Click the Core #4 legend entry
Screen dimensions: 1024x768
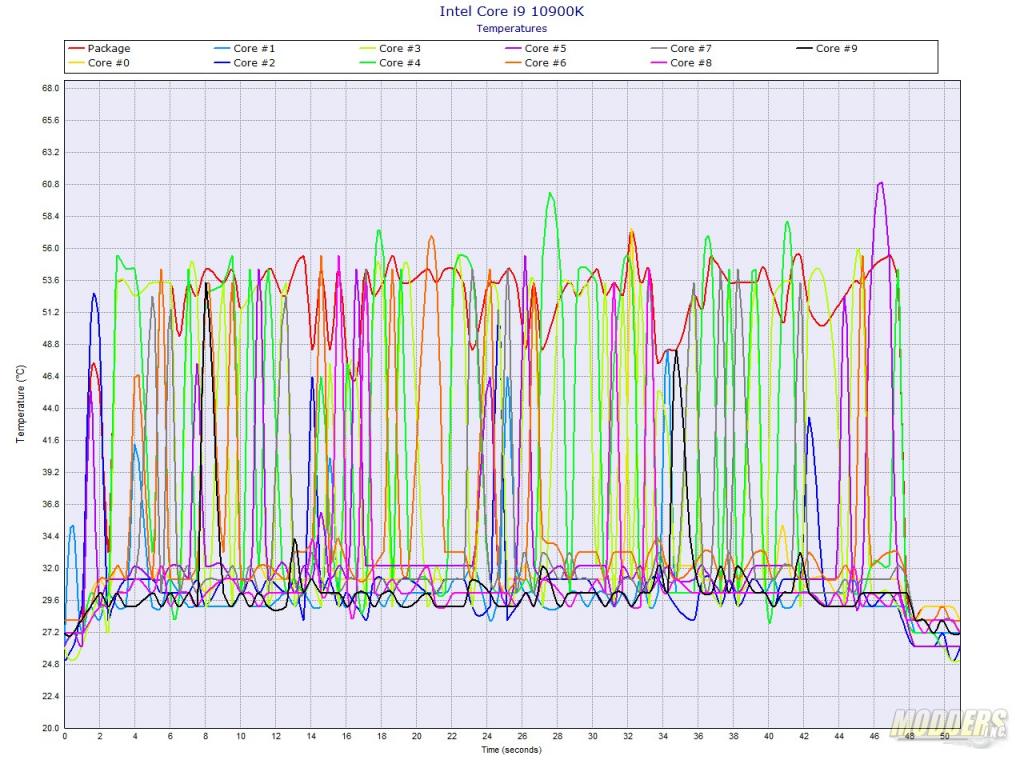click(x=390, y=63)
